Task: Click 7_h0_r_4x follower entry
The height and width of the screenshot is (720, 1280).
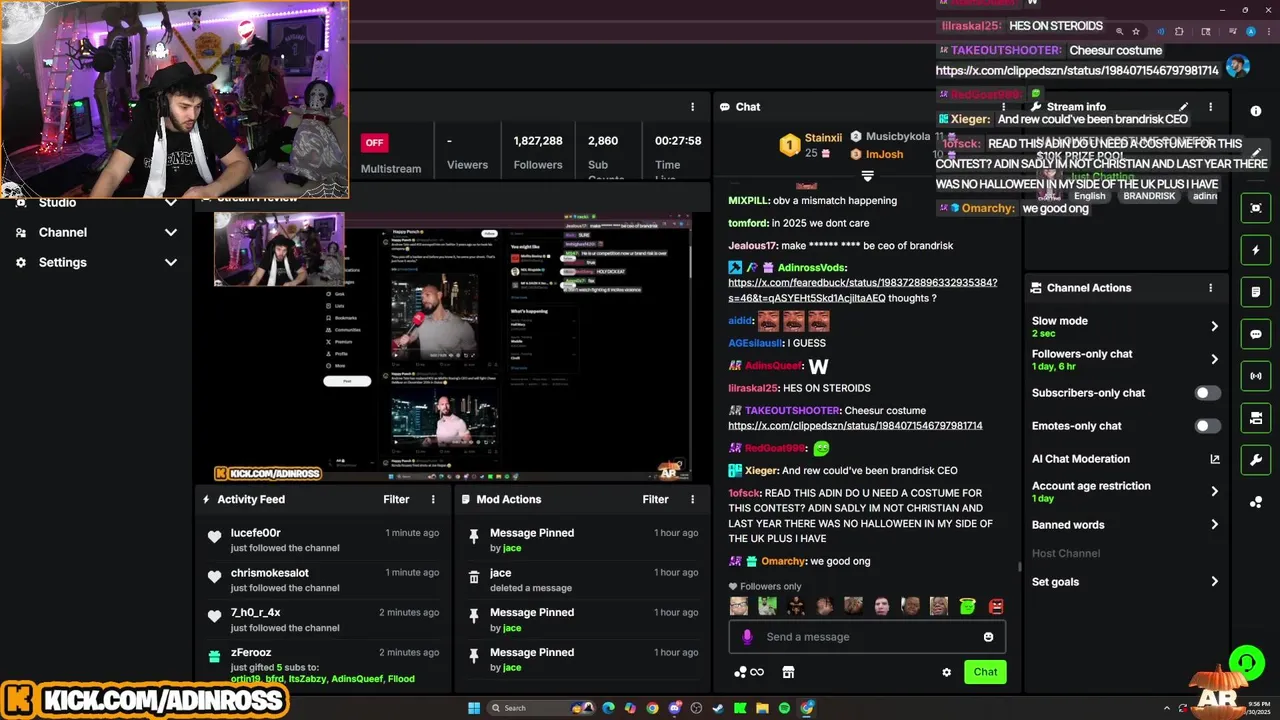Action: click(325, 620)
